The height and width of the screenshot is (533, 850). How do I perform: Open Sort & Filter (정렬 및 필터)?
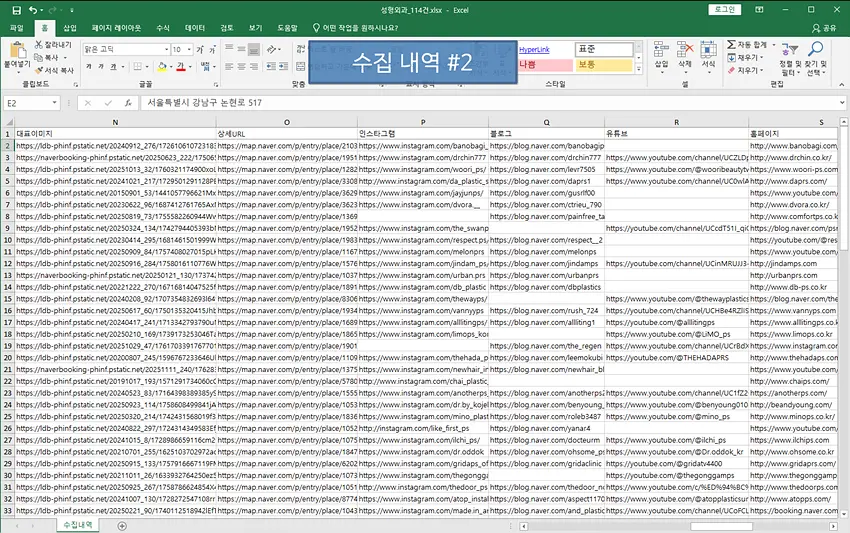point(789,59)
